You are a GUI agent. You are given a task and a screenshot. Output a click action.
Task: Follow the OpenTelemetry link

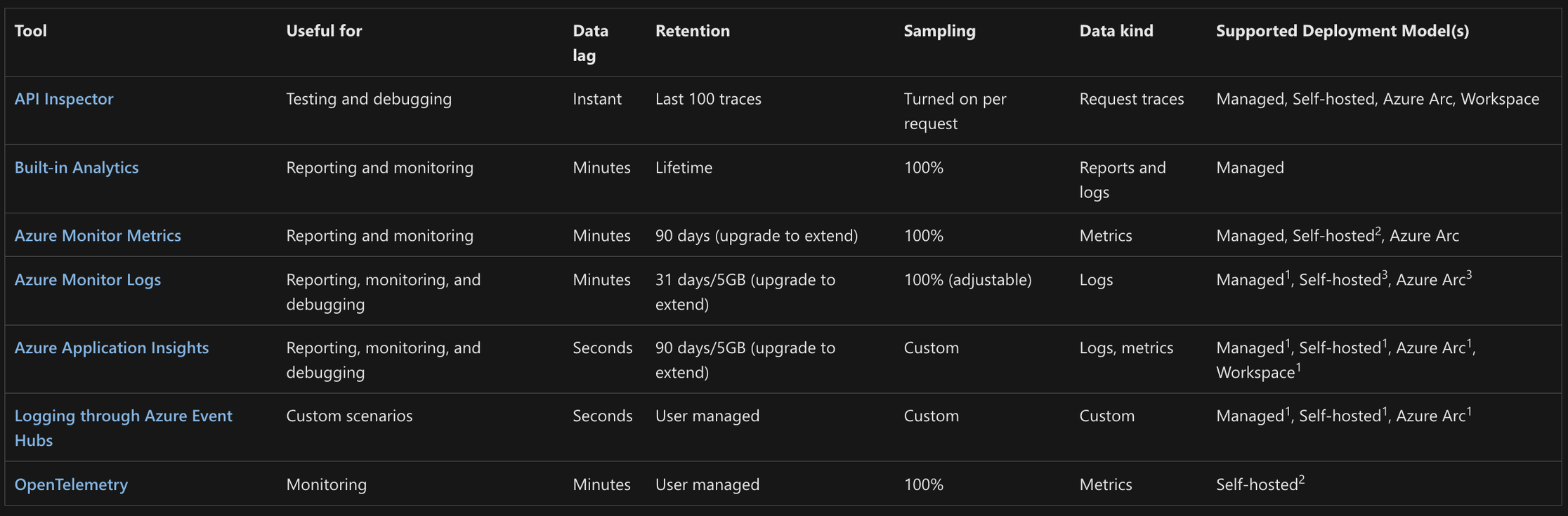71,484
